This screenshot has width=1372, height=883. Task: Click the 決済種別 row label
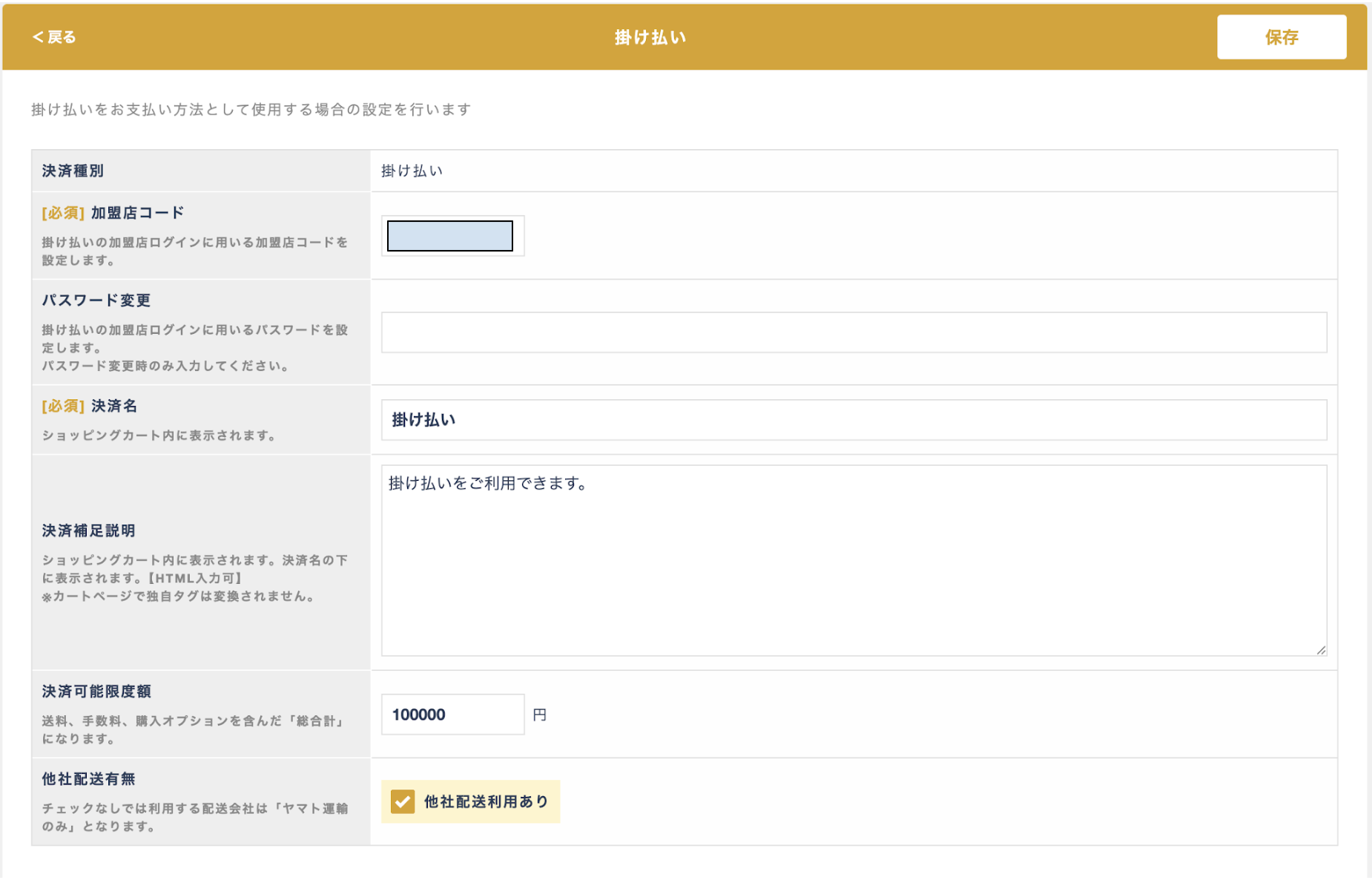point(73,171)
